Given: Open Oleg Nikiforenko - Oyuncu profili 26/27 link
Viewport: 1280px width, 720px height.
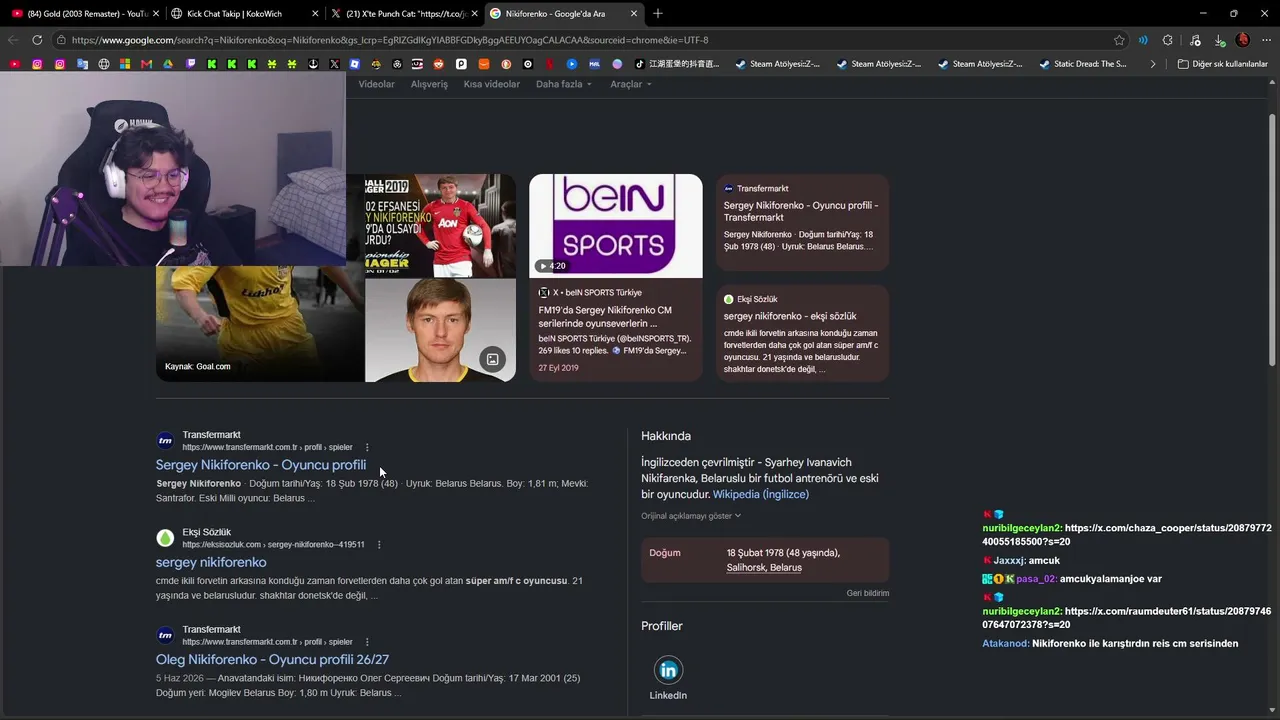Looking at the screenshot, I should 272,660.
